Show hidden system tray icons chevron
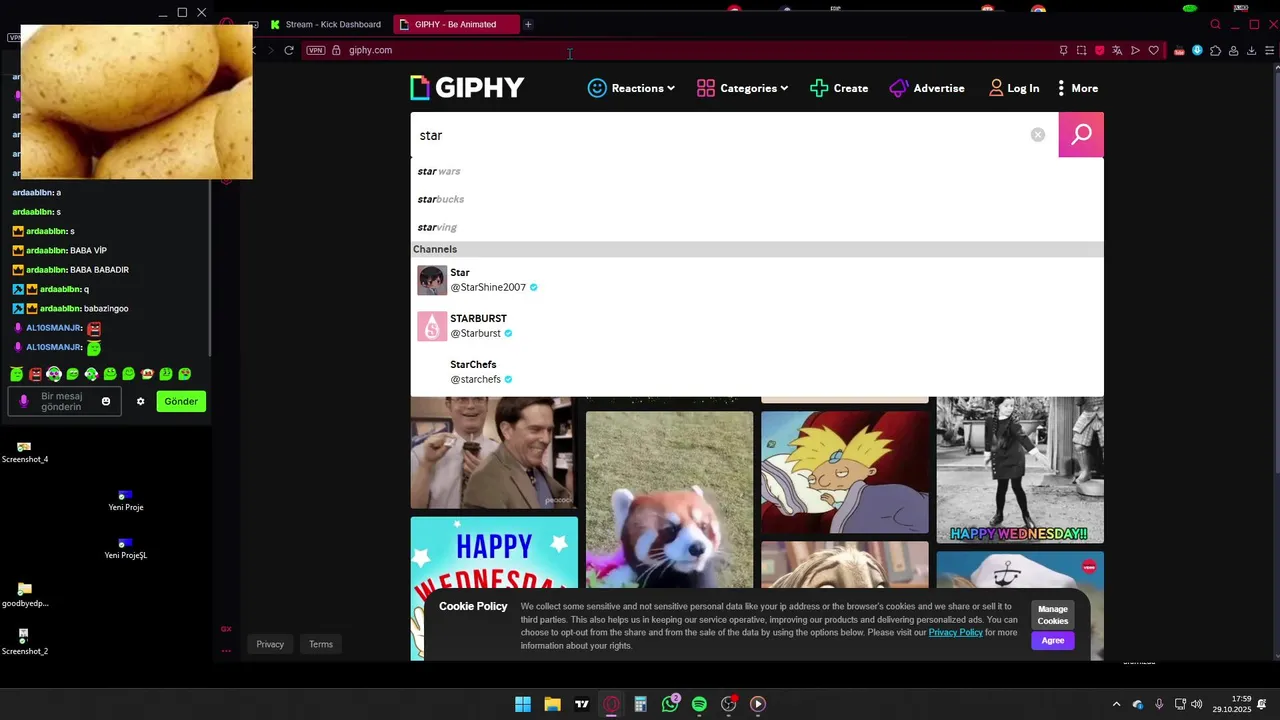1280x720 pixels. [1116, 704]
